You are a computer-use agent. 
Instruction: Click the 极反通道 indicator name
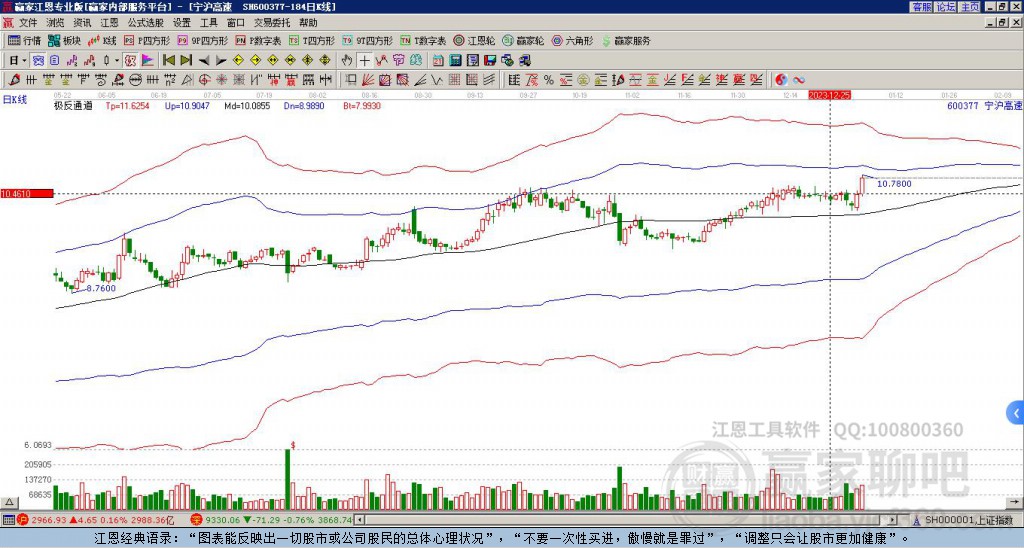tap(73, 105)
